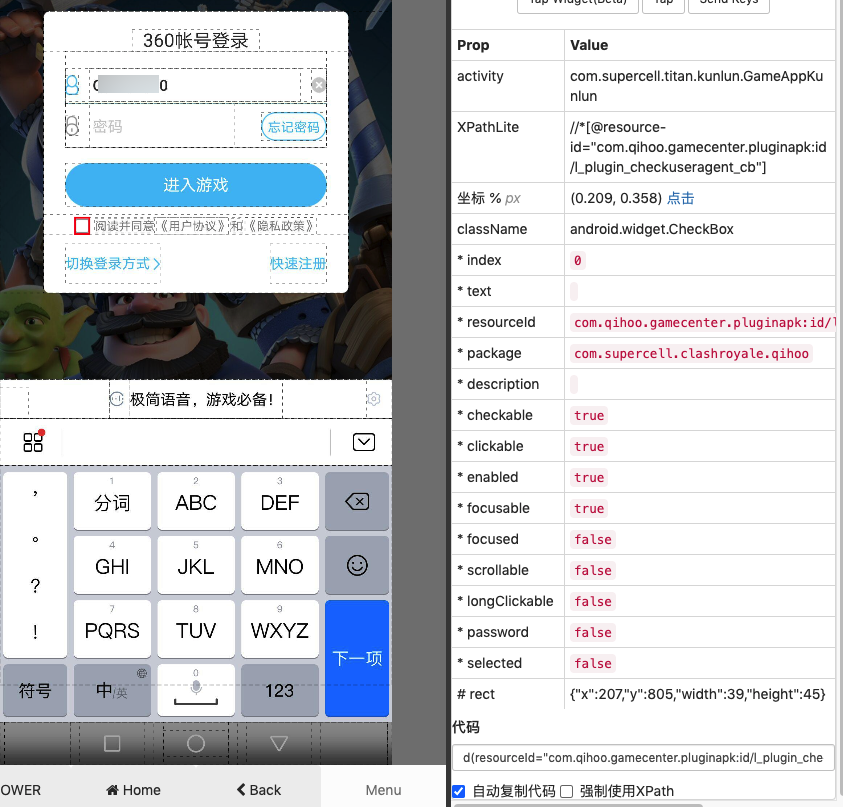
Task: Click the 进入游戏 button
Action: (196, 185)
